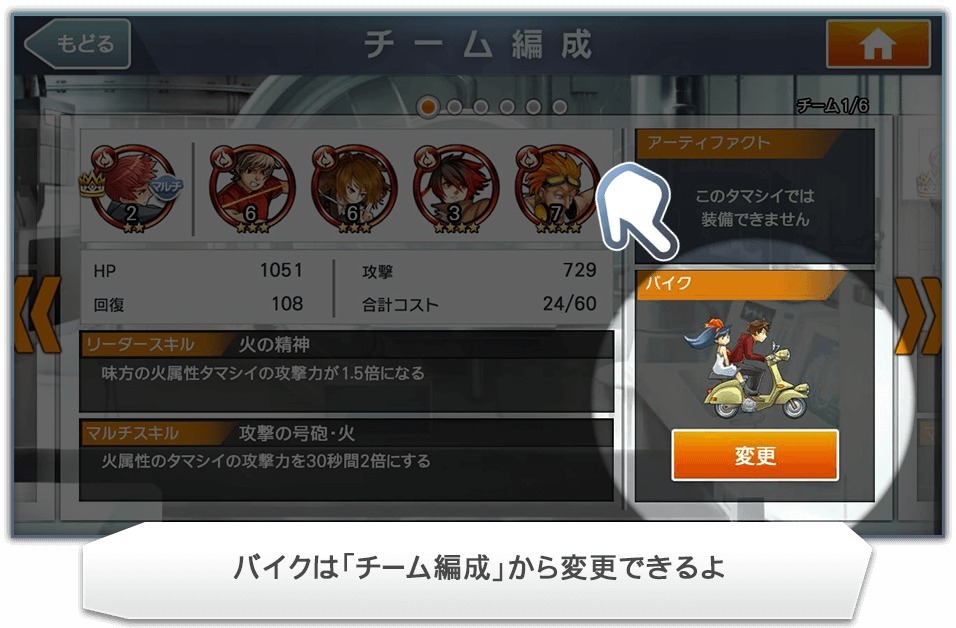Viewport: 956px width, 628px height.
Task: Open the アーティファクト panel header
Action: [738, 143]
